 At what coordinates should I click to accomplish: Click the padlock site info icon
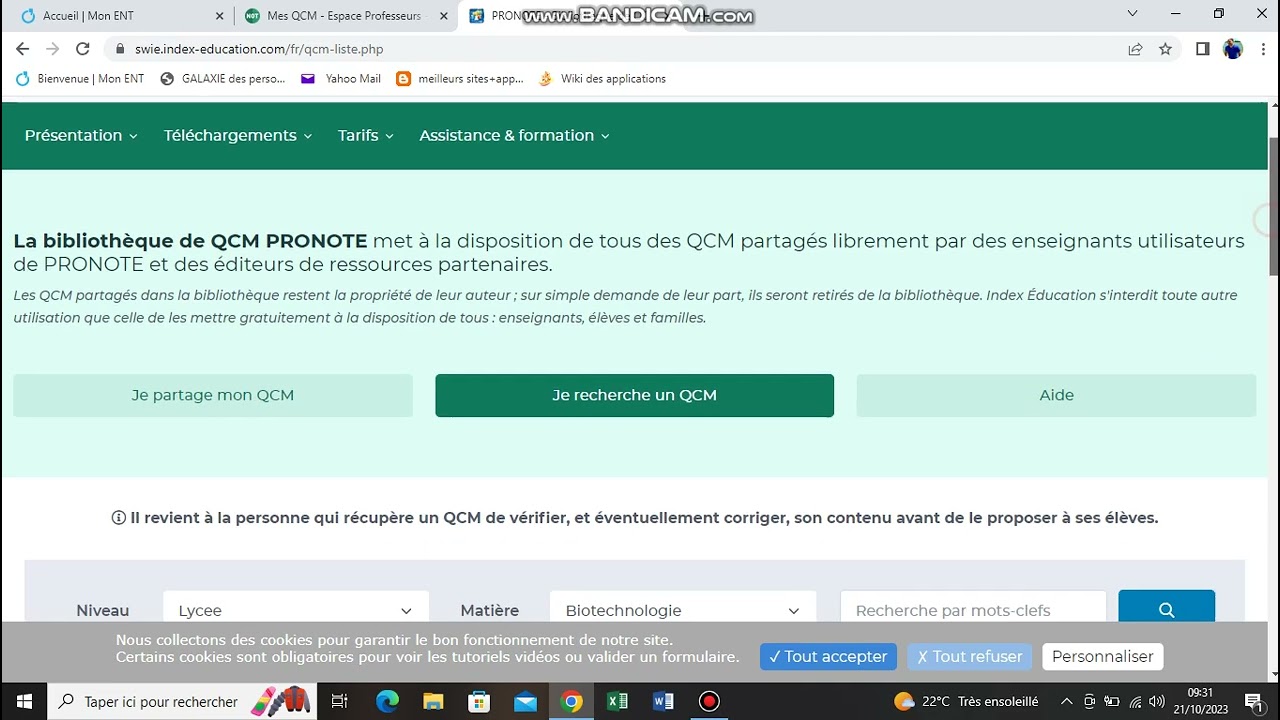[x=120, y=49]
